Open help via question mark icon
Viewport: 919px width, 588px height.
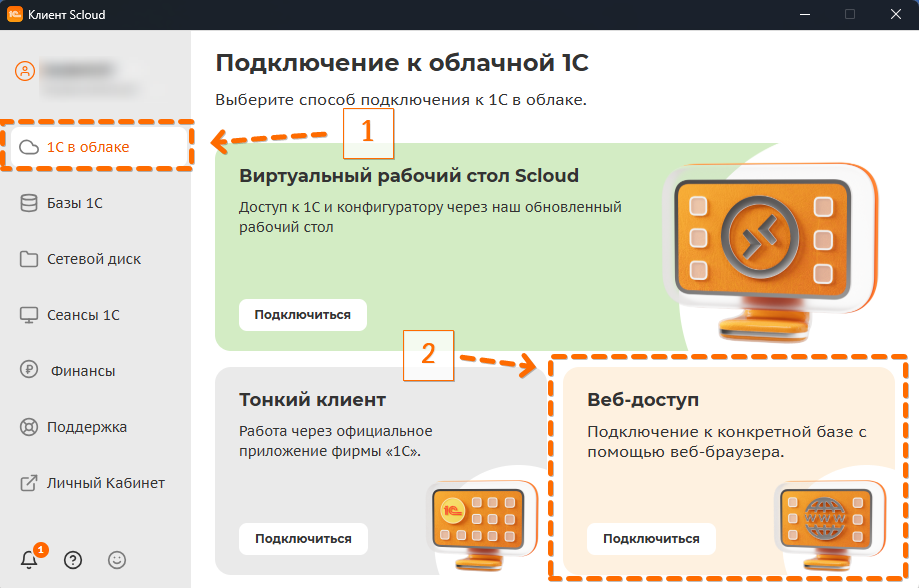point(73,560)
